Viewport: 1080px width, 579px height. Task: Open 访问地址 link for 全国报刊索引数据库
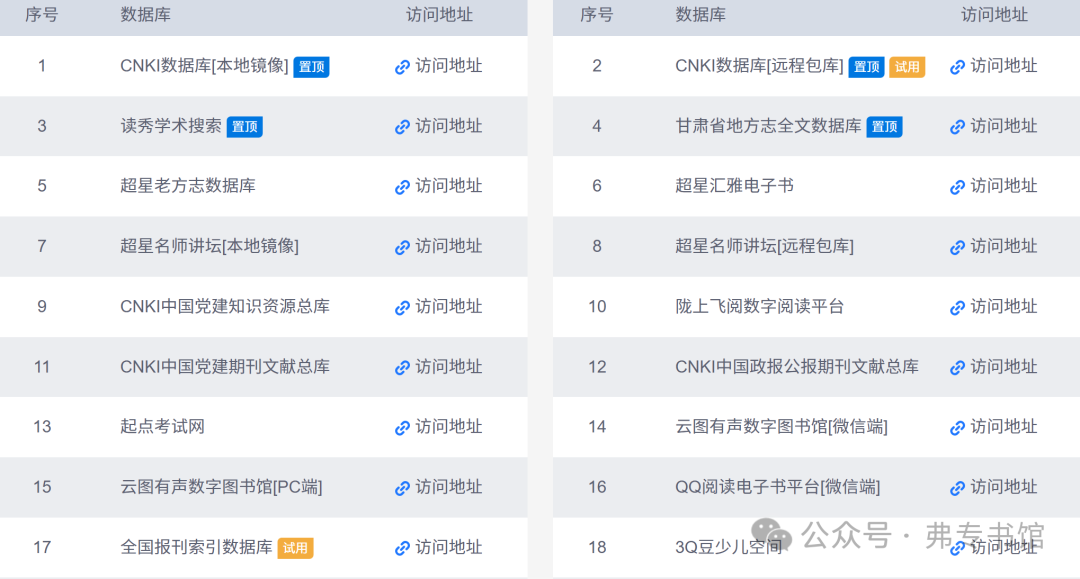point(448,547)
